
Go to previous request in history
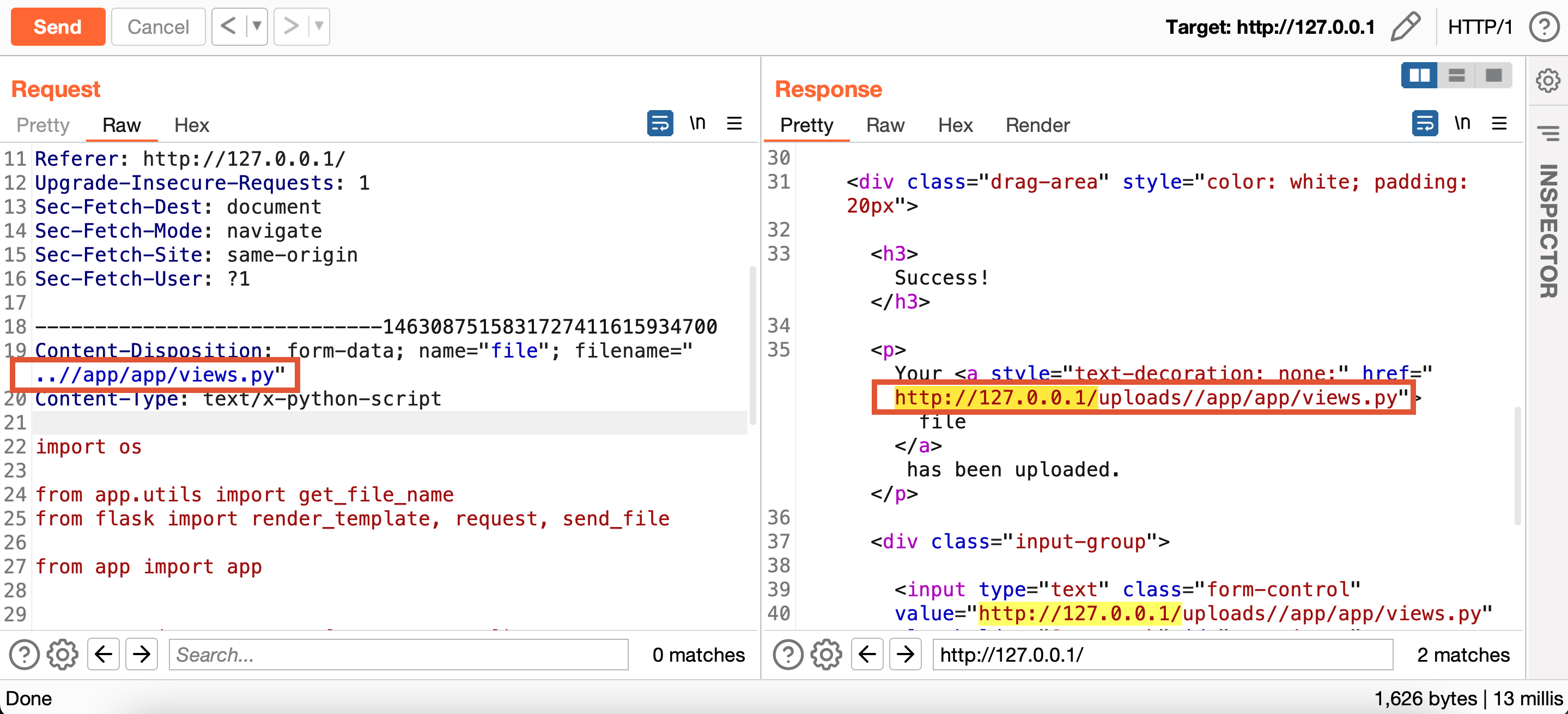tap(228, 26)
